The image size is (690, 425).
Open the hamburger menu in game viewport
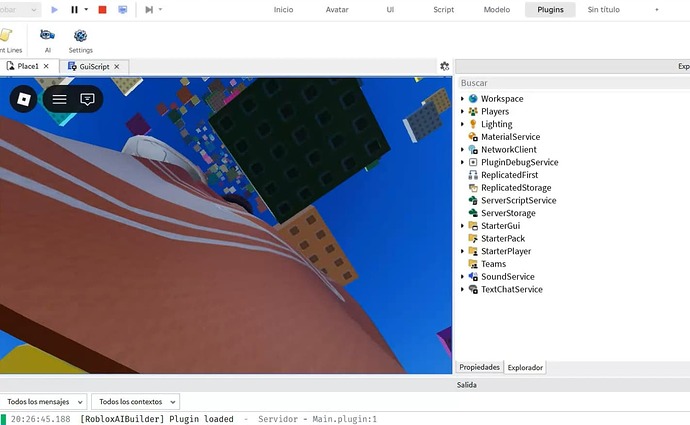tap(59, 99)
